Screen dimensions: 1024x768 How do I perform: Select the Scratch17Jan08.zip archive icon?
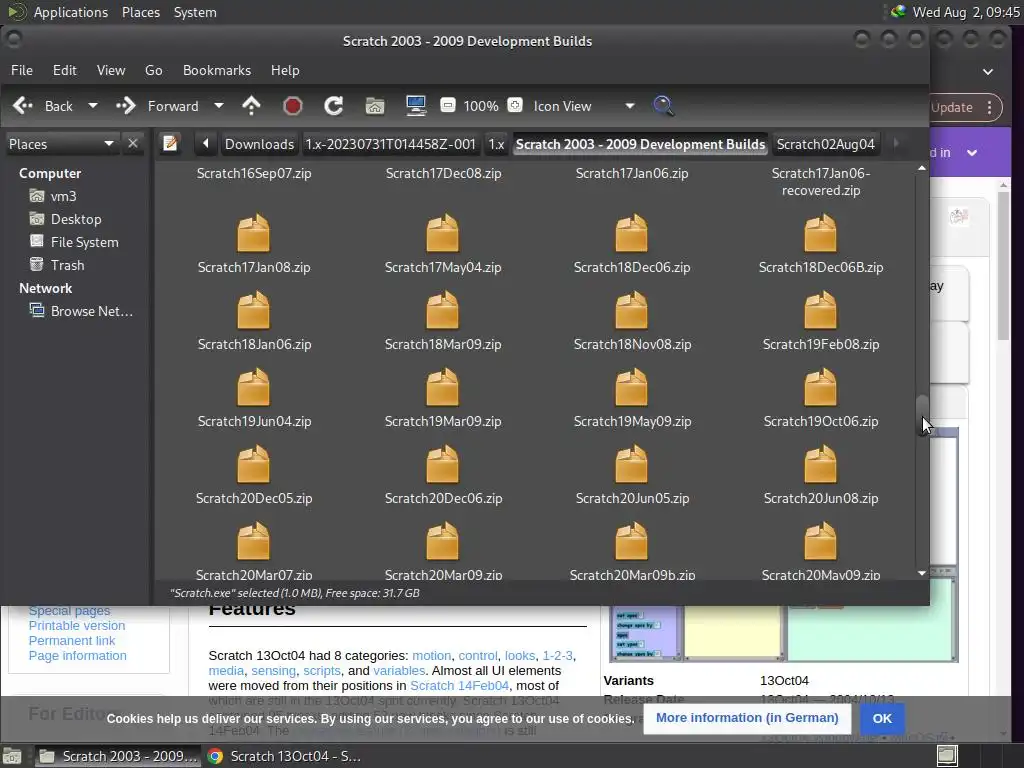point(253,233)
